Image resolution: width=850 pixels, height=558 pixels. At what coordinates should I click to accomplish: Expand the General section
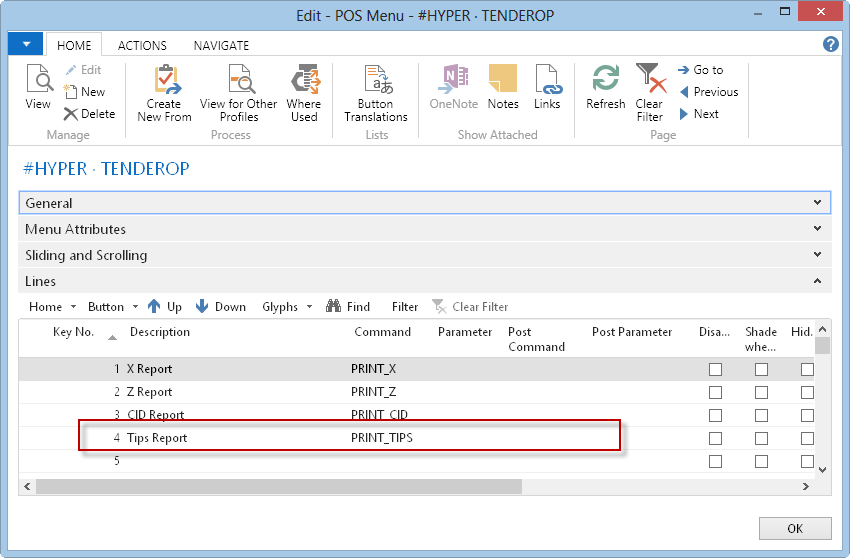pyautogui.click(x=425, y=203)
